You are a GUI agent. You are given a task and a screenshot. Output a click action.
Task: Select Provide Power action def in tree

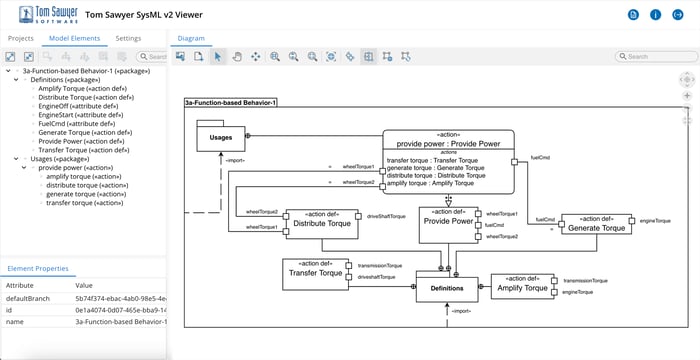pyautogui.click(x=81, y=141)
